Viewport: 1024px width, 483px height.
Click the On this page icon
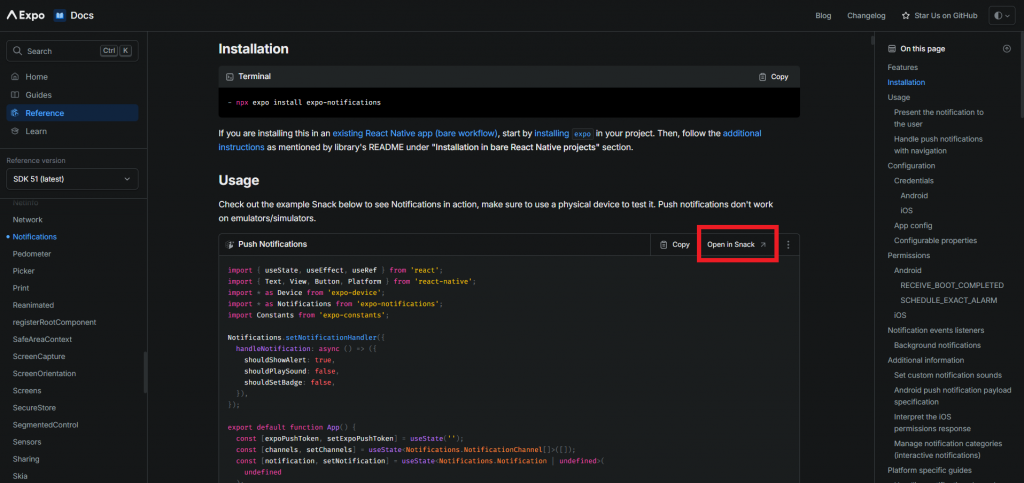pos(892,48)
